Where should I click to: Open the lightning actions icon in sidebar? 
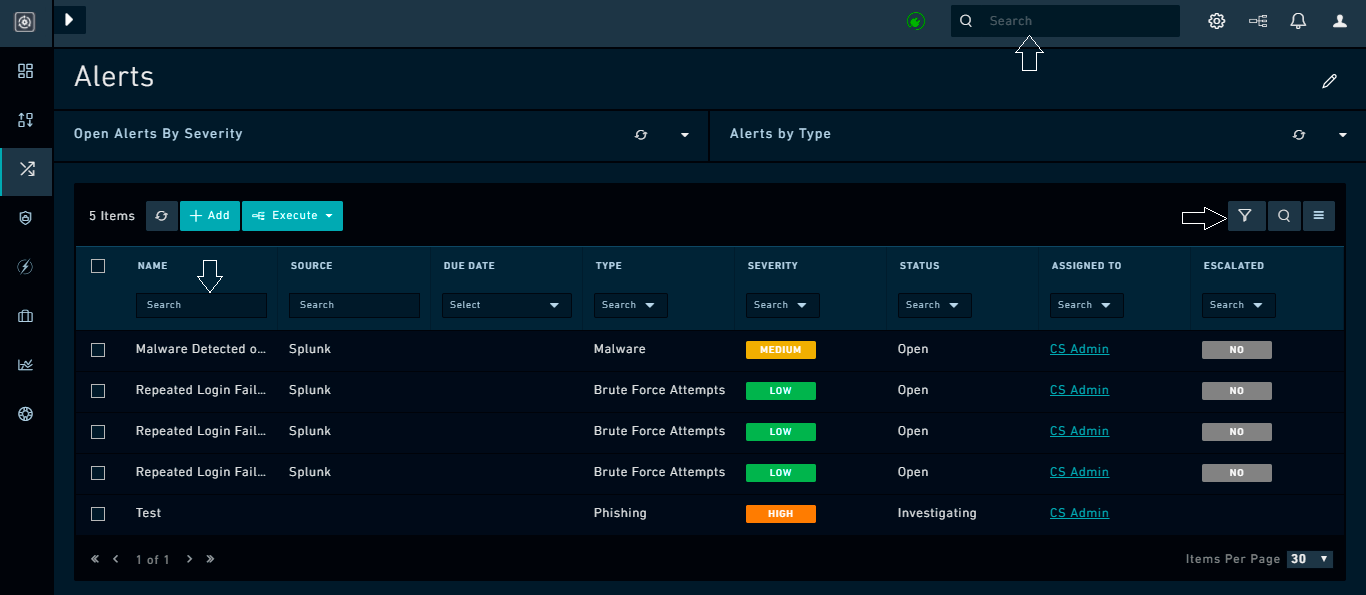(x=25, y=267)
